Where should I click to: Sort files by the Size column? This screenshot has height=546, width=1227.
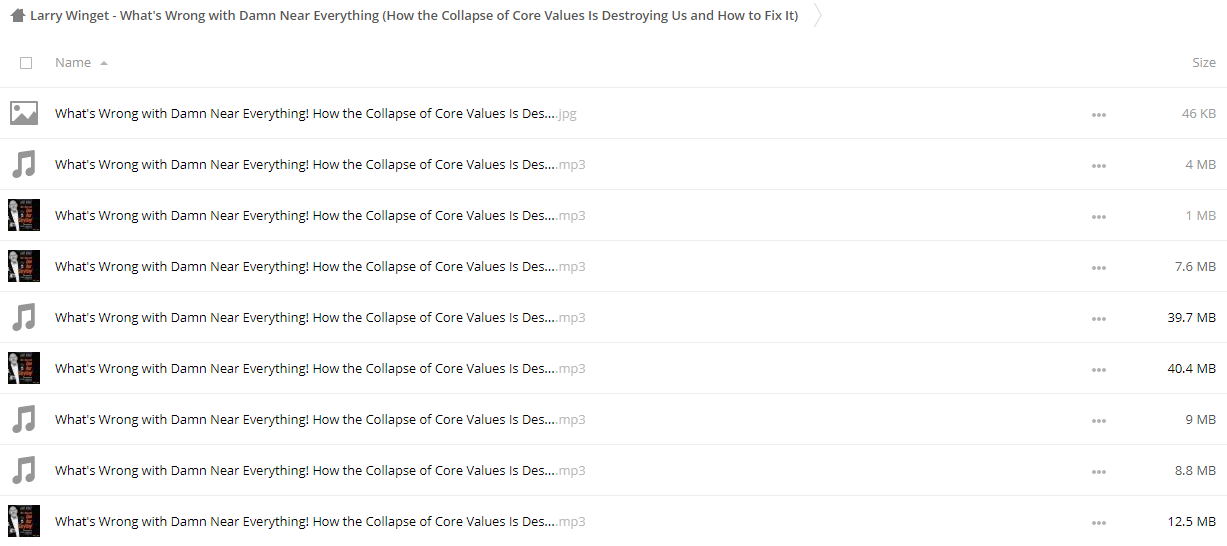[1204, 63]
